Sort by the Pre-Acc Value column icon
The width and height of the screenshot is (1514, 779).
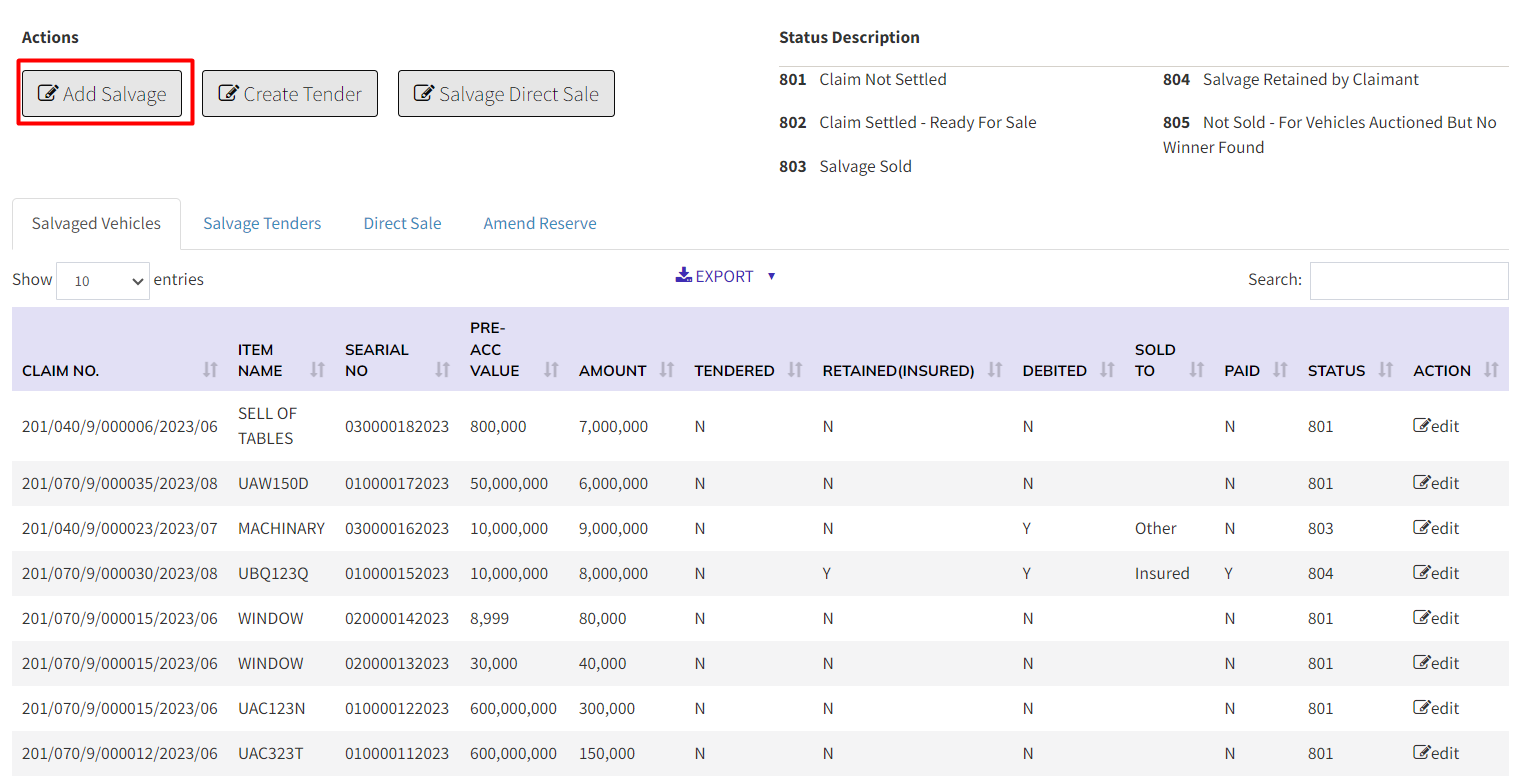551,370
